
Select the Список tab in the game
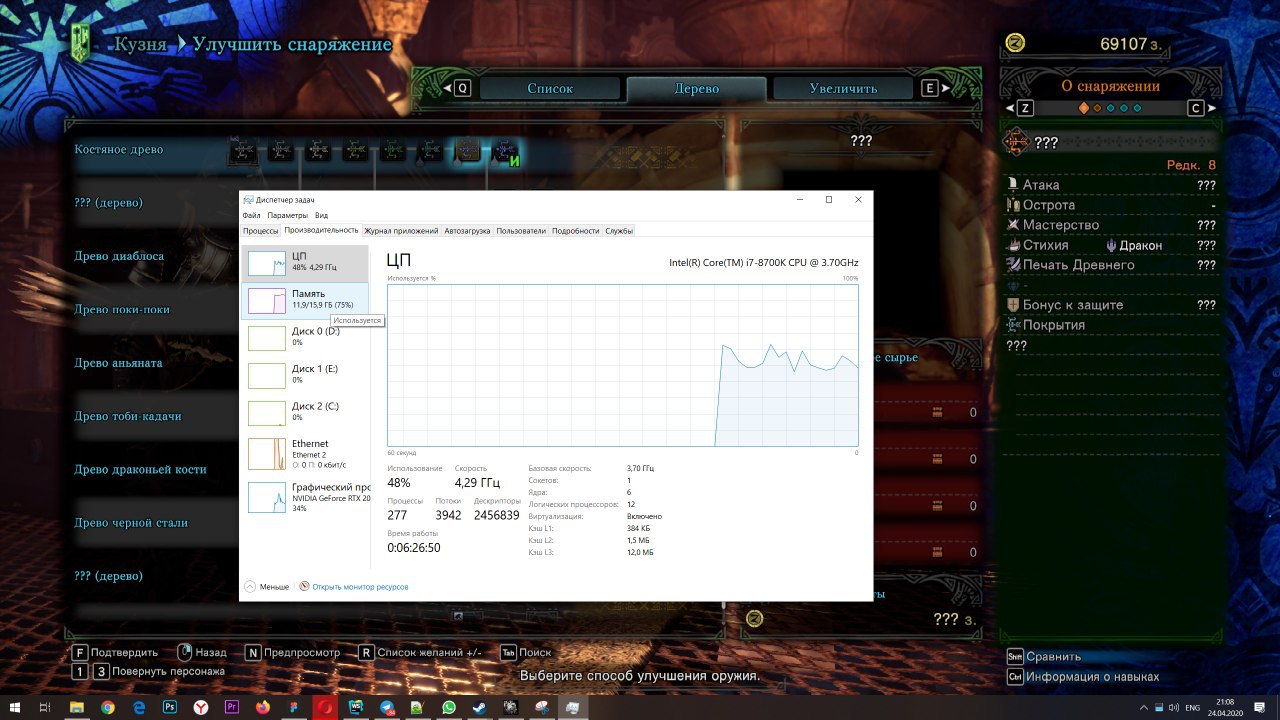pyautogui.click(x=550, y=88)
